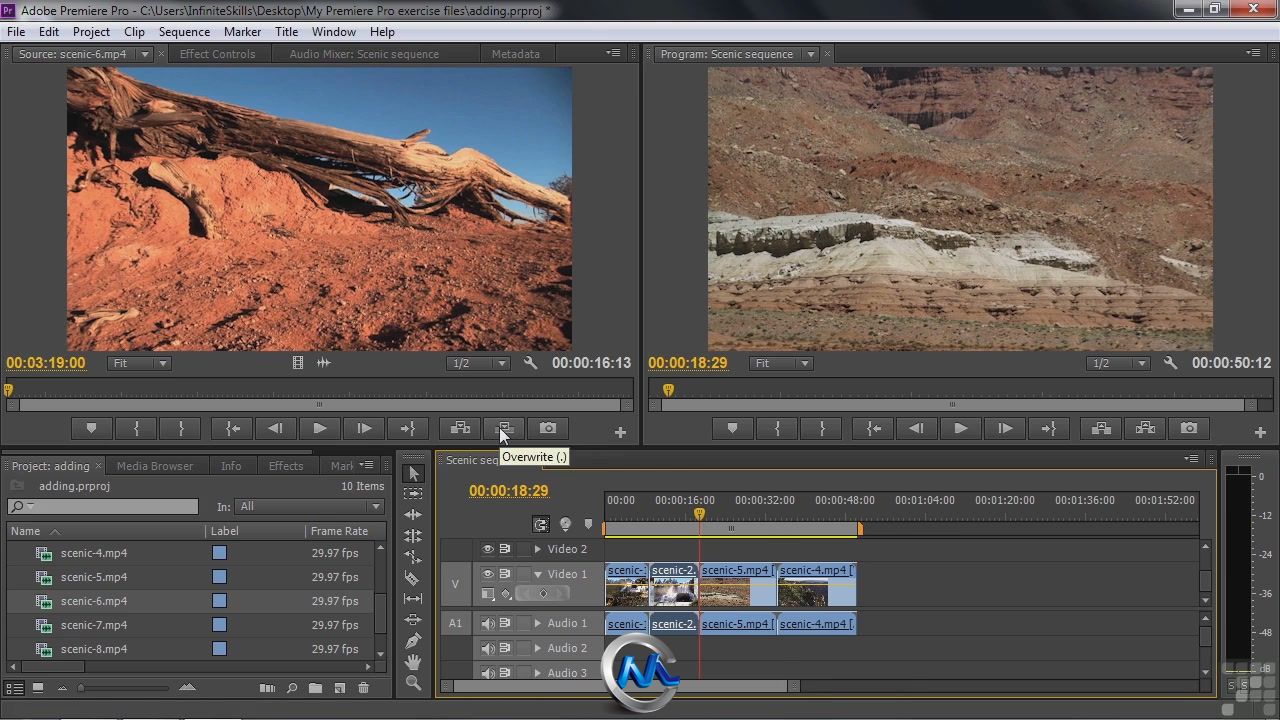Click Automate to Sequence icon
This screenshot has width=1280, height=720.
click(267, 688)
